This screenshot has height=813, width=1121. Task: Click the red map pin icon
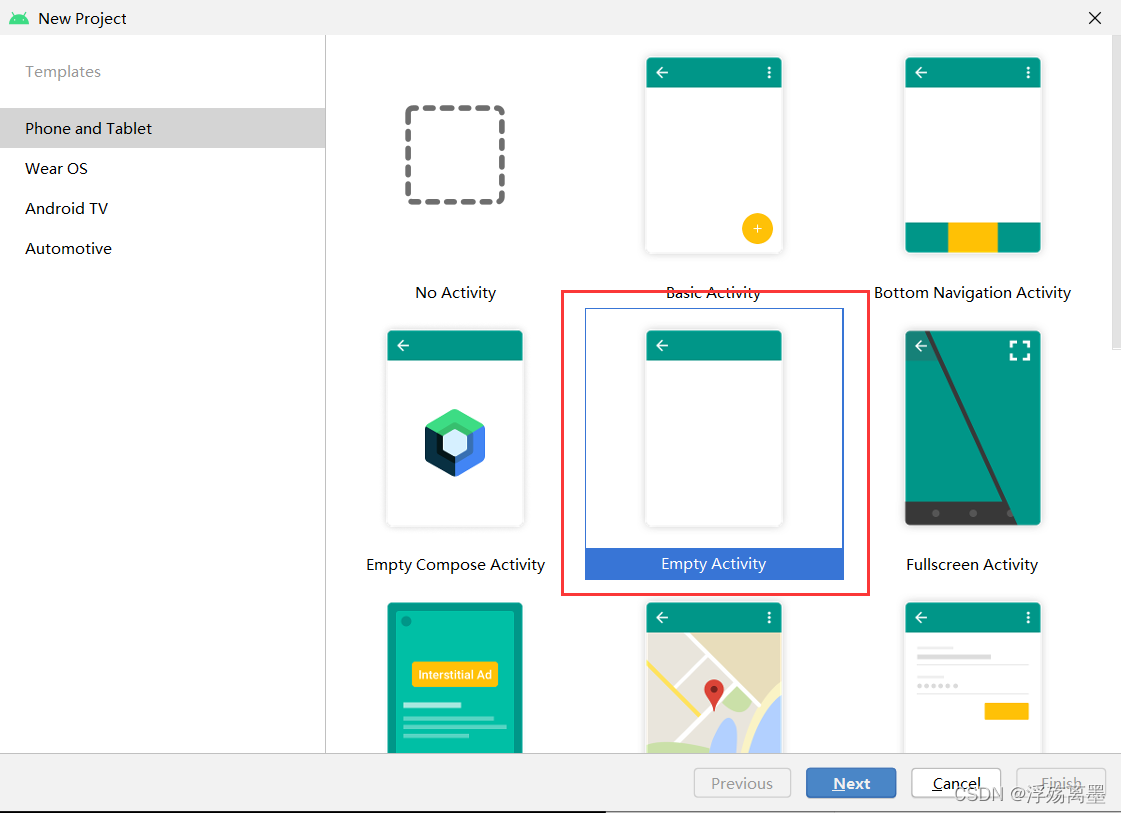pos(713,694)
